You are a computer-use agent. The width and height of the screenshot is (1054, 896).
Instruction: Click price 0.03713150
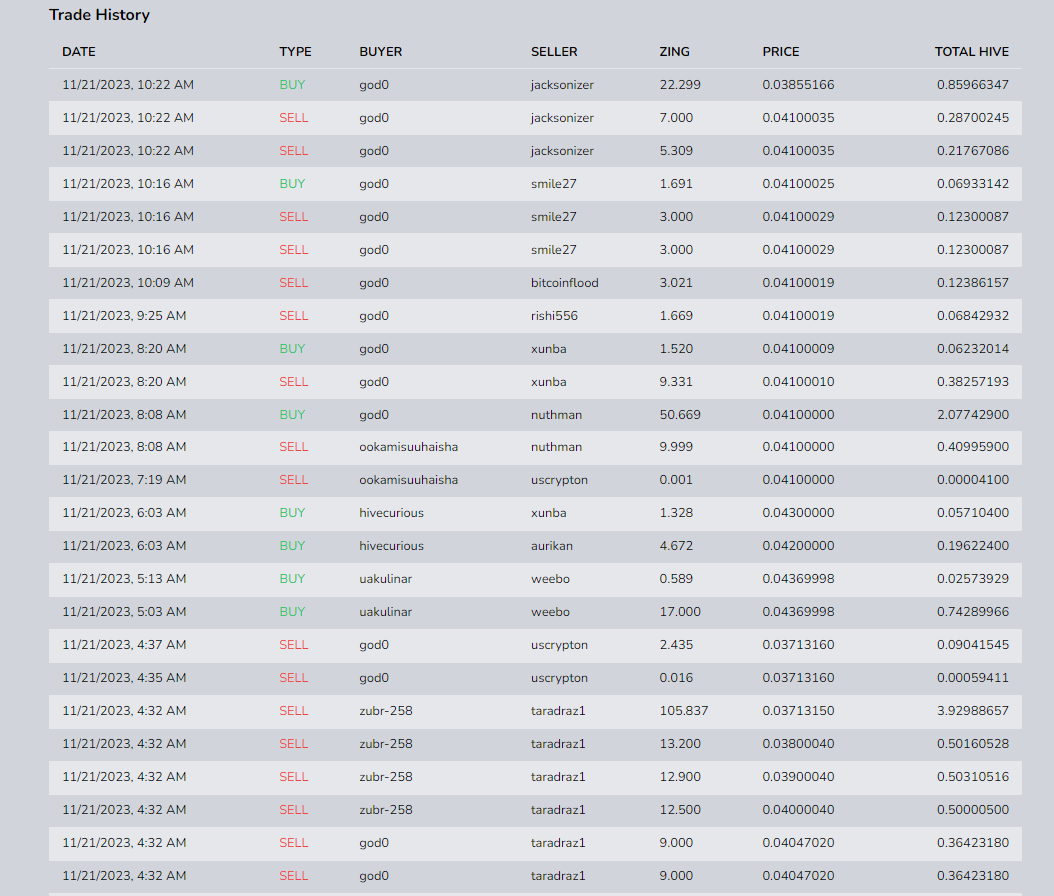[x=798, y=710]
